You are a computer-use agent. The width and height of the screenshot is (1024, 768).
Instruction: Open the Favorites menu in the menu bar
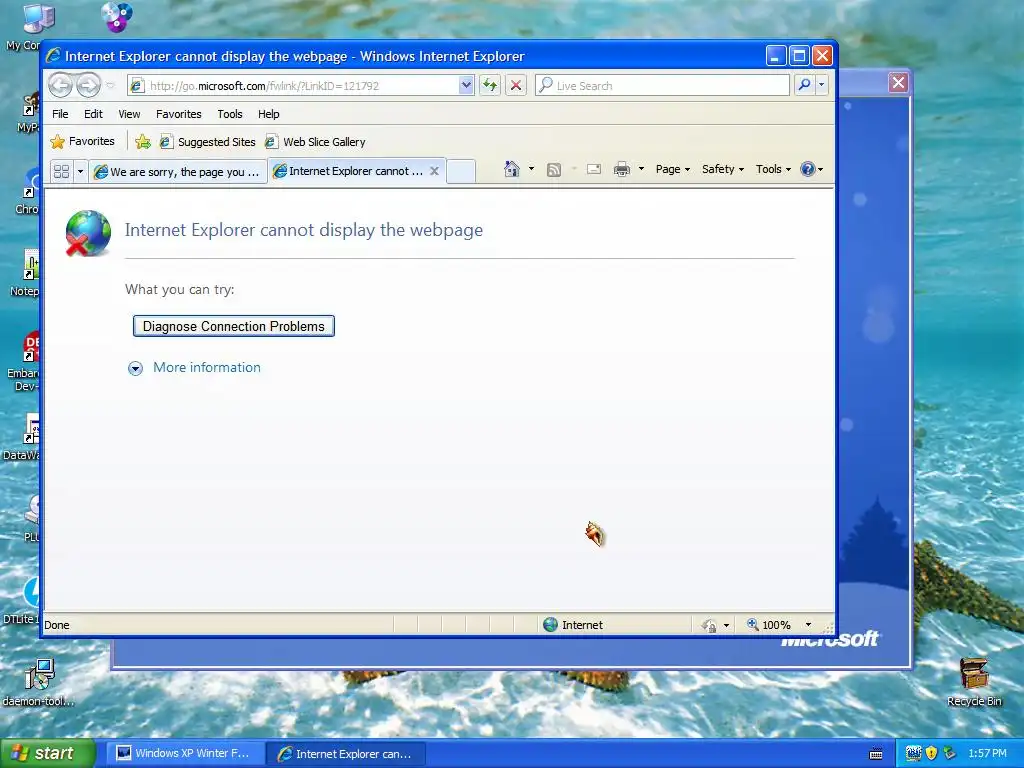point(178,114)
